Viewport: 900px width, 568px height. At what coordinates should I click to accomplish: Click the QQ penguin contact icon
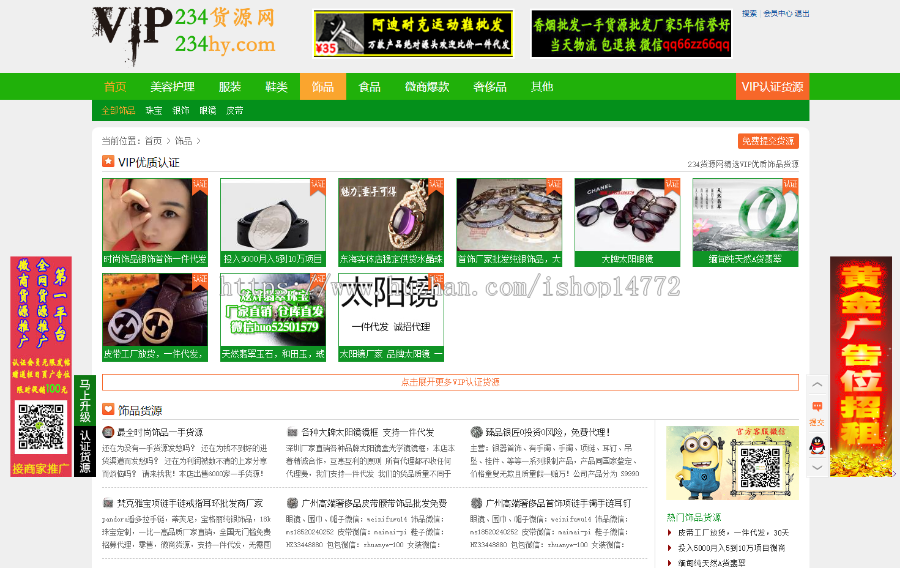(x=817, y=445)
